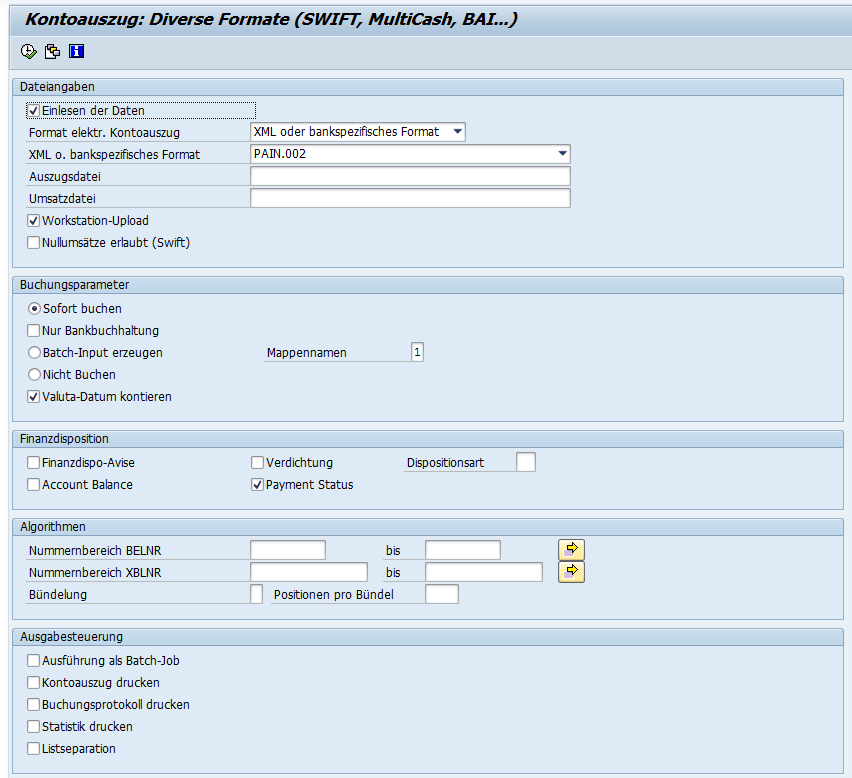Choose the Nicht Buchen radio option
The height and width of the screenshot is (778, 852).
(35, 375)
